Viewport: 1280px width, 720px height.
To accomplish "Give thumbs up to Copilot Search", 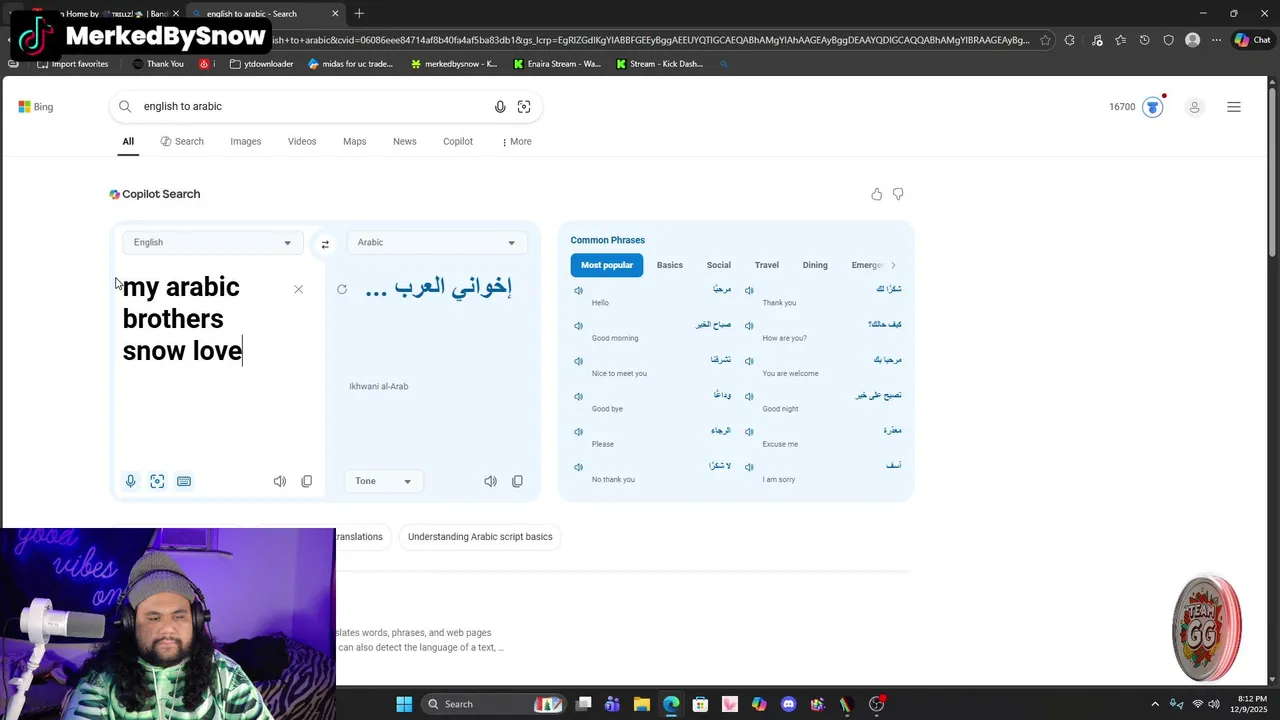I will pos(877,194).
